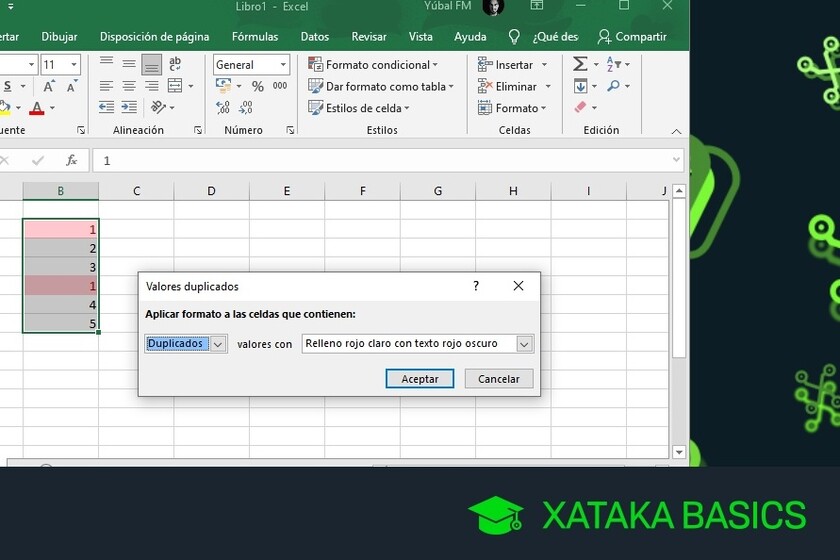The image size is (840, 560).
Task: Expand the formula bar
Action: click(x=676, y=160)
